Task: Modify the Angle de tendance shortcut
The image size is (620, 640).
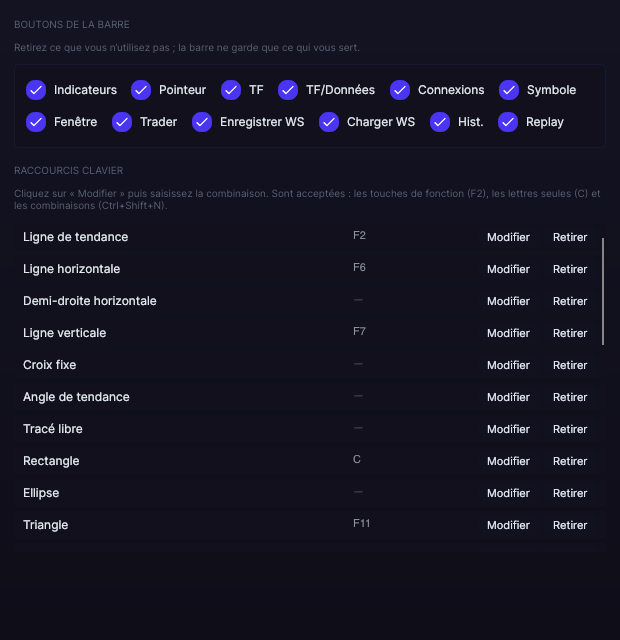Action: [508, 397]
